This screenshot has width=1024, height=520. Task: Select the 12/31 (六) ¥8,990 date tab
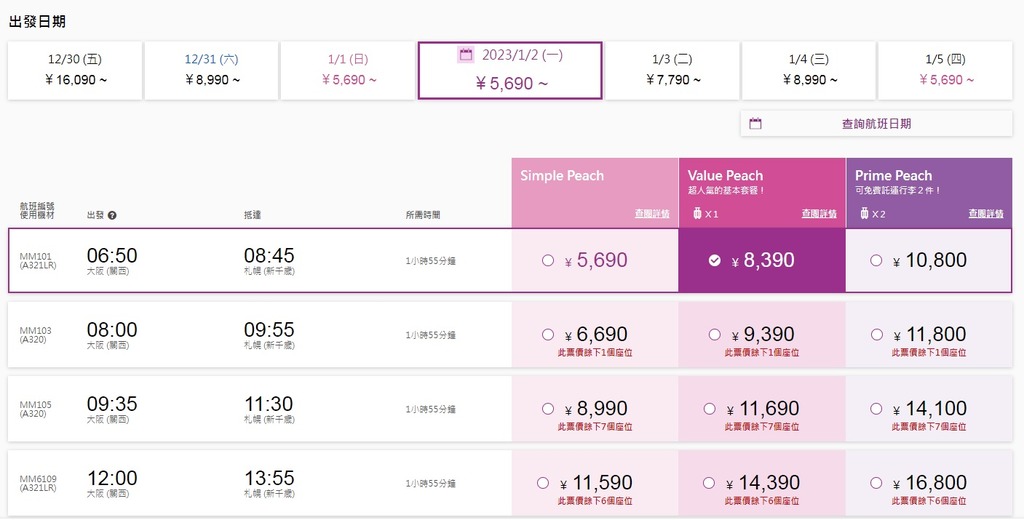pyautogui.click(x=212, y=71)
